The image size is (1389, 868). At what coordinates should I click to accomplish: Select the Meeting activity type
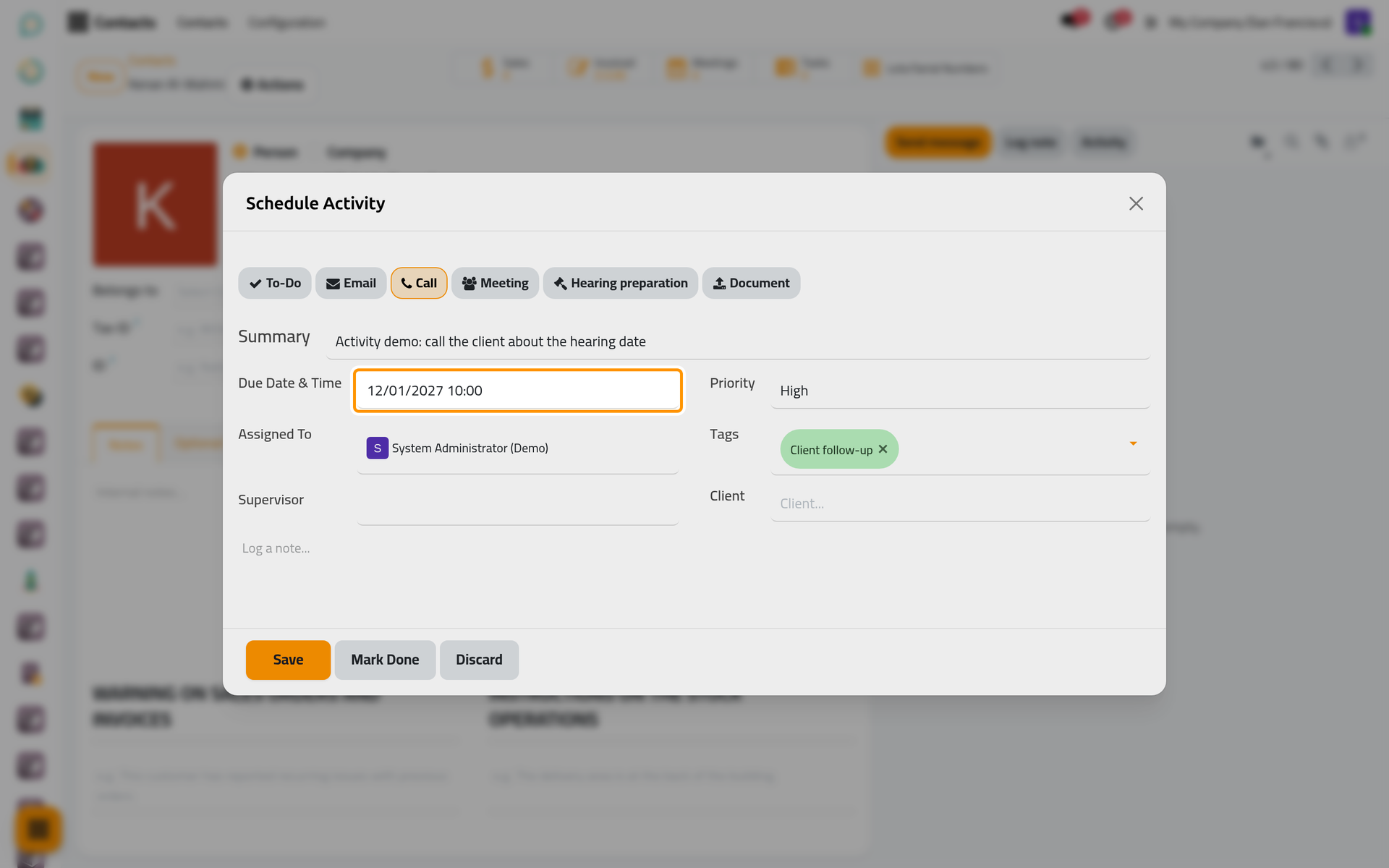pyautogui.click(x=495, y=283)
